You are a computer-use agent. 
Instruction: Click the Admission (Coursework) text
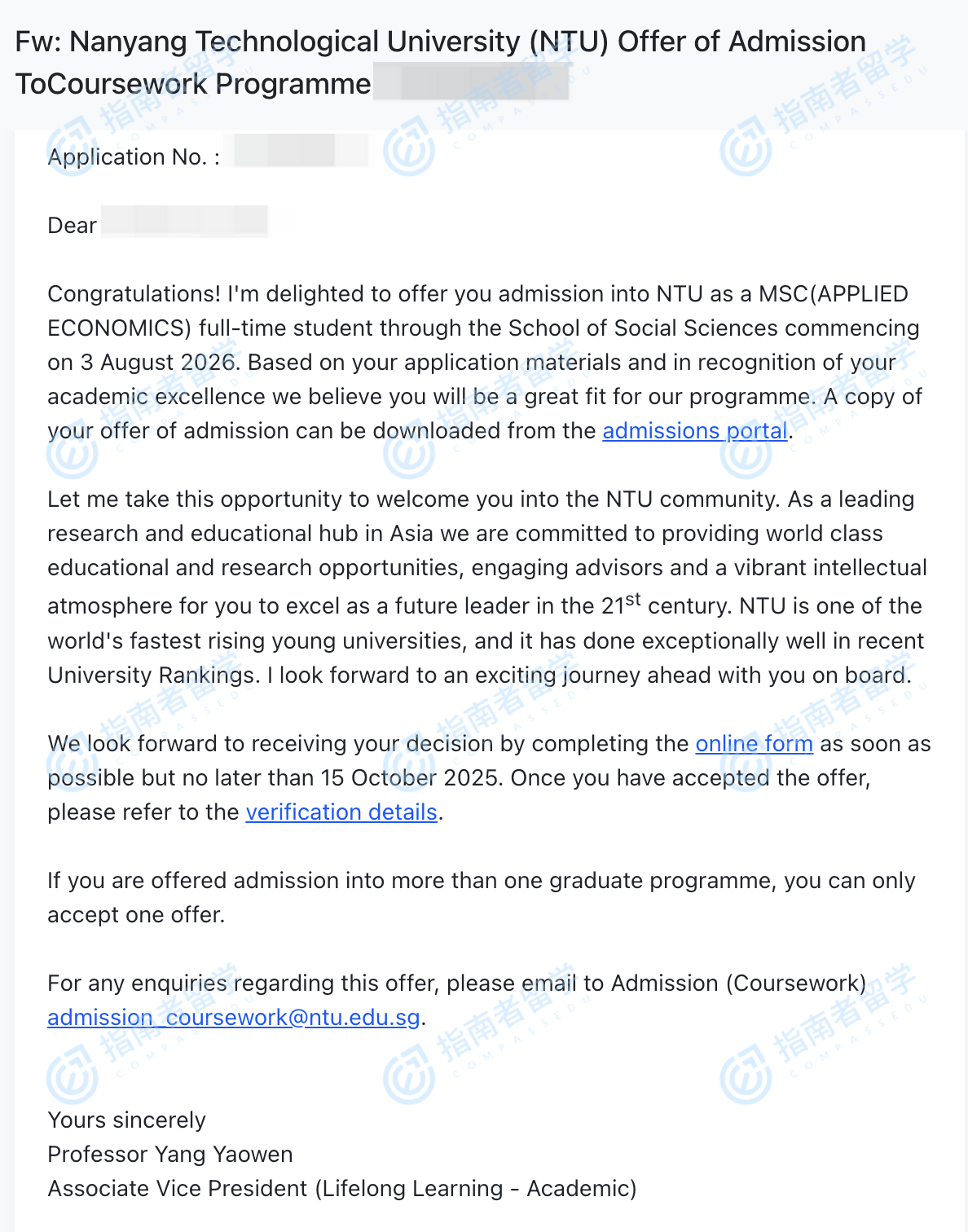pyautogui.click(x=738, y=983)
